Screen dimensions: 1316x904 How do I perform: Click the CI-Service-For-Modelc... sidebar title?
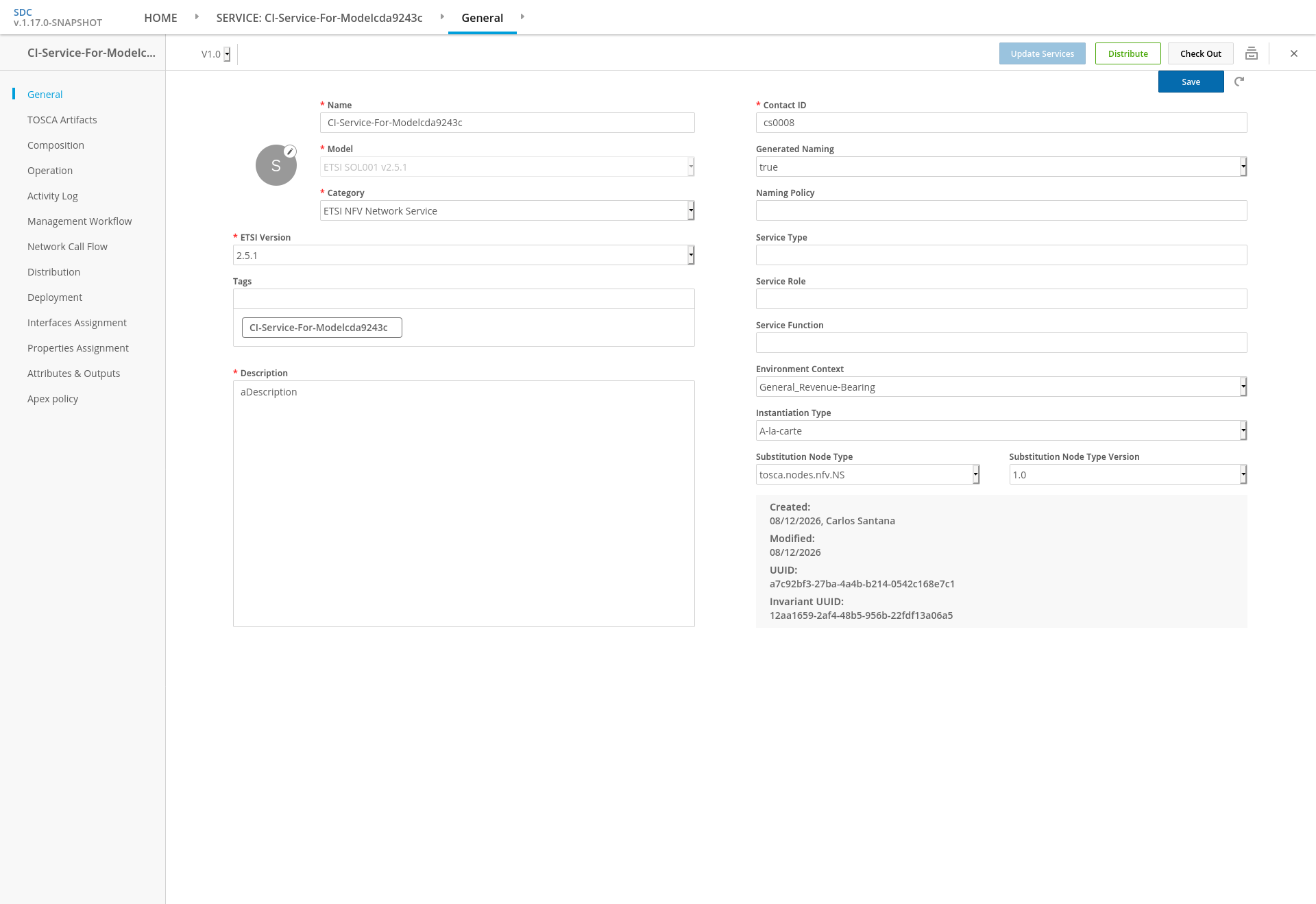point(91,53)
